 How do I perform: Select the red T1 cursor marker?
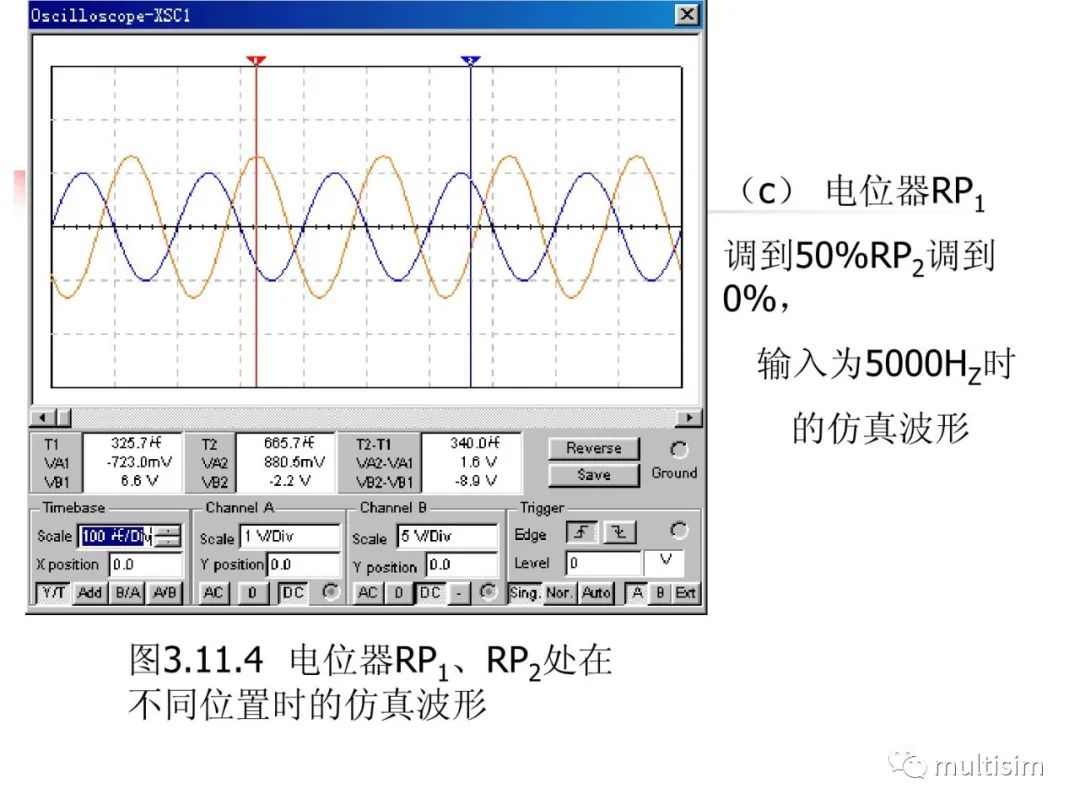pyautogui.click(x=257, y=60)
